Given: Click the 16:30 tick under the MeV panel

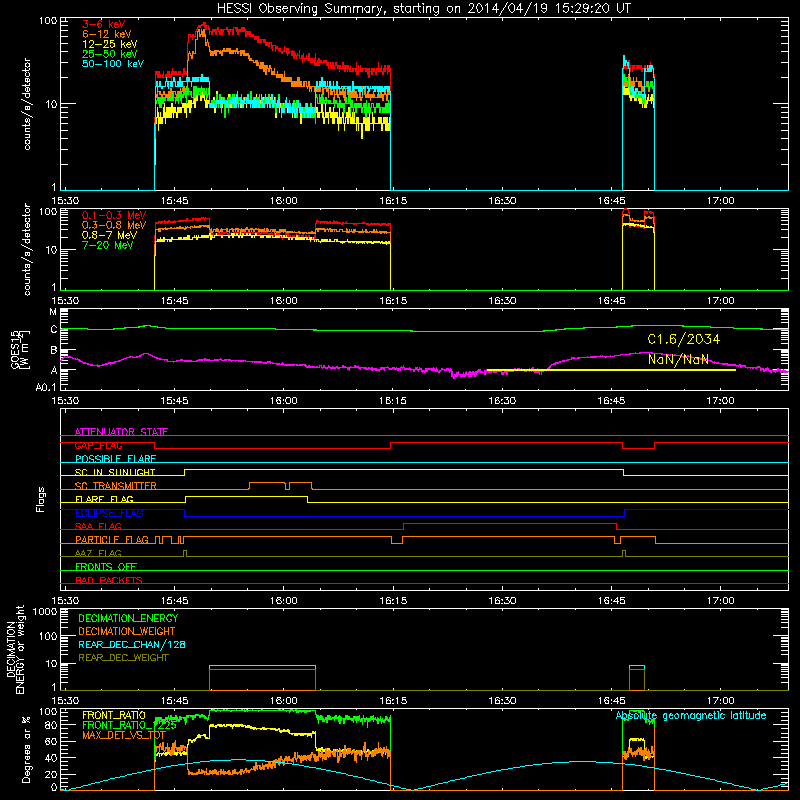Looking at the screenshot, I should pos(502,301).
